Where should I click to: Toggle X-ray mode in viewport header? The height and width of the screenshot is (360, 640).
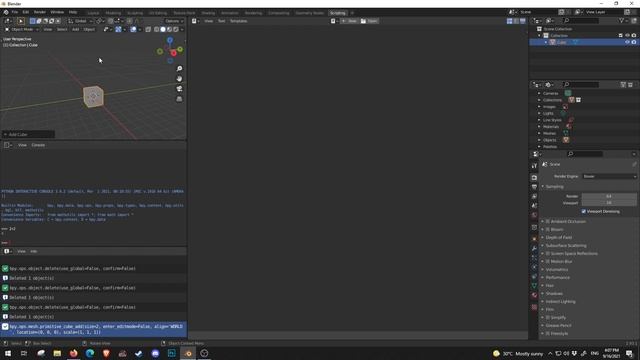tap(148, 29)
